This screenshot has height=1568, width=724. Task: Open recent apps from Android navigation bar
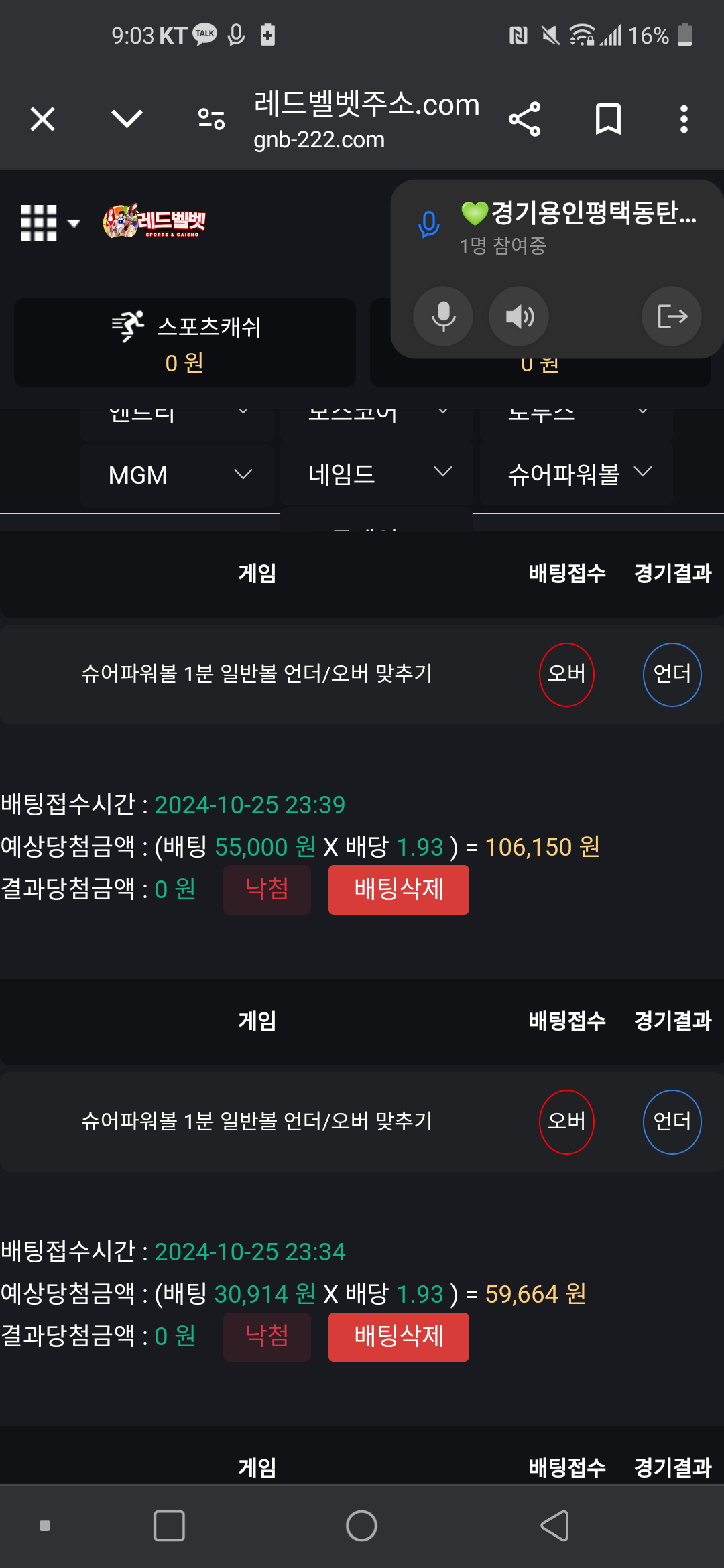169,1526
